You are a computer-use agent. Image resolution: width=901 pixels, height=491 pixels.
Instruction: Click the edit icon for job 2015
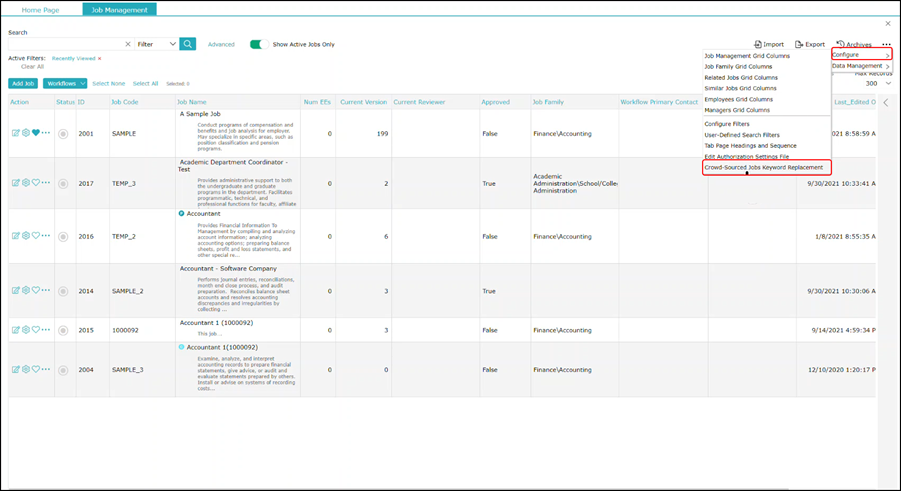point(16,330)
